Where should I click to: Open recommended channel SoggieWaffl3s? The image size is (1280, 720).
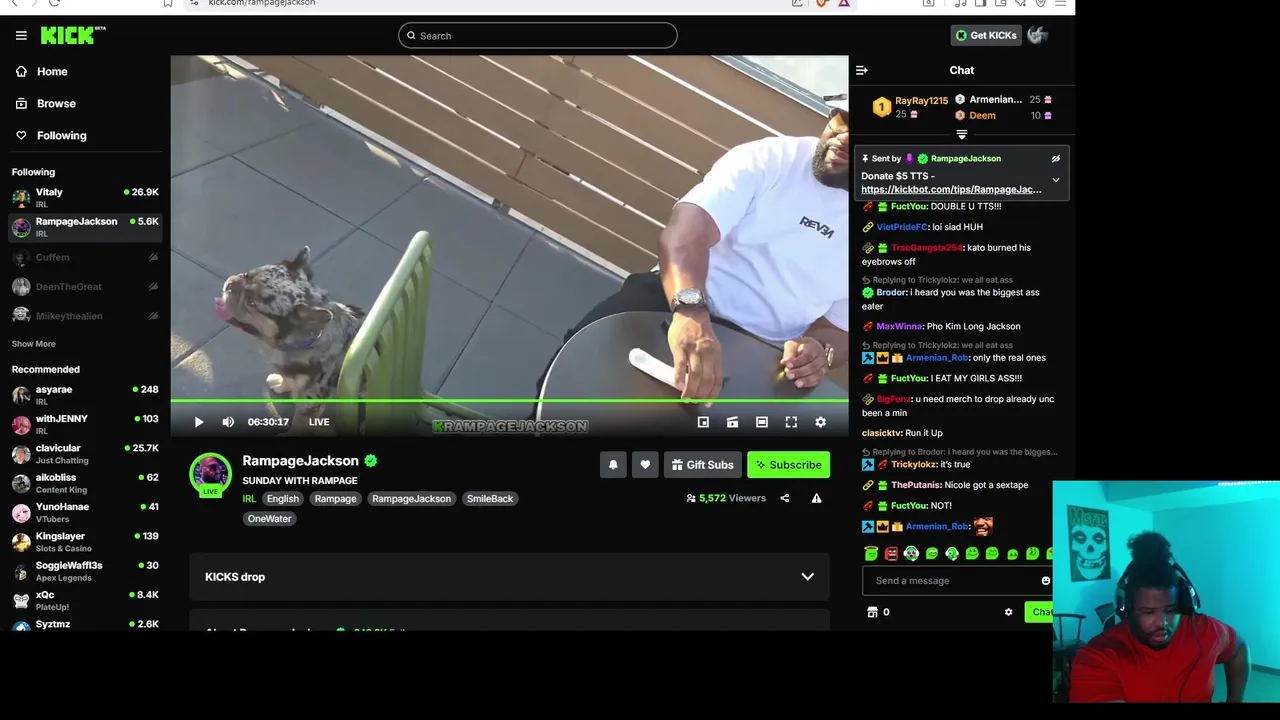point(85,571)
